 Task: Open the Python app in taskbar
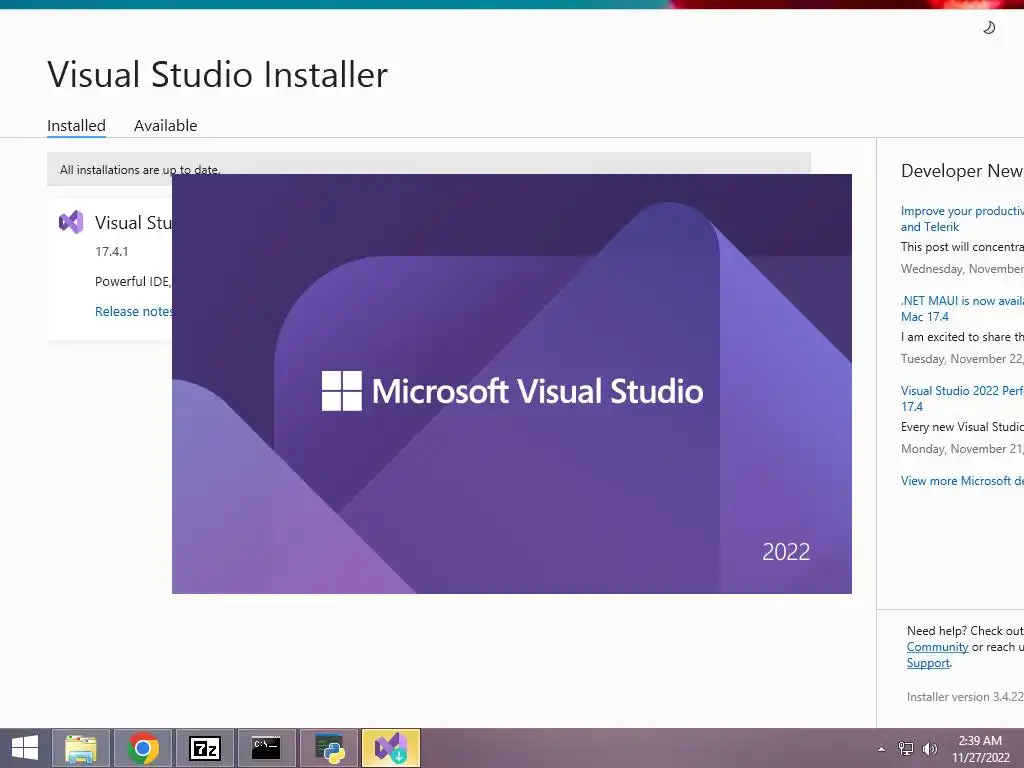[x=329, y=748]
